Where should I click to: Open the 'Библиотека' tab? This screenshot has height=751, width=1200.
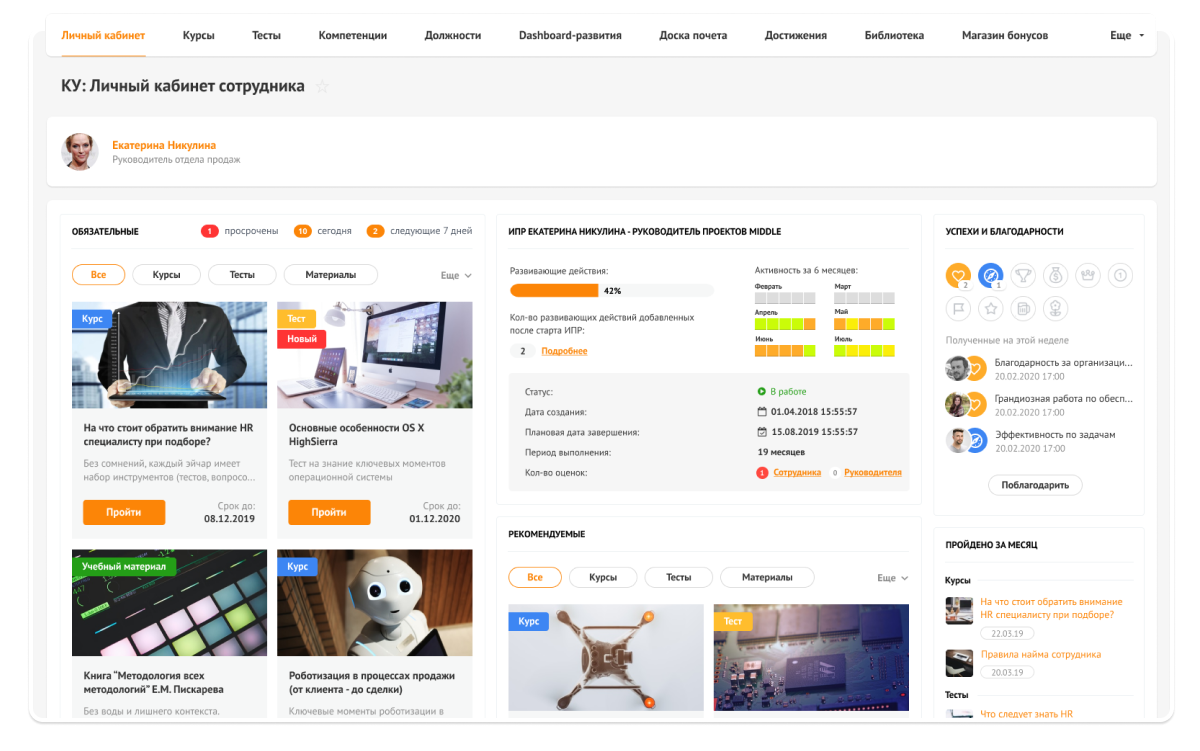pos(894,35)
